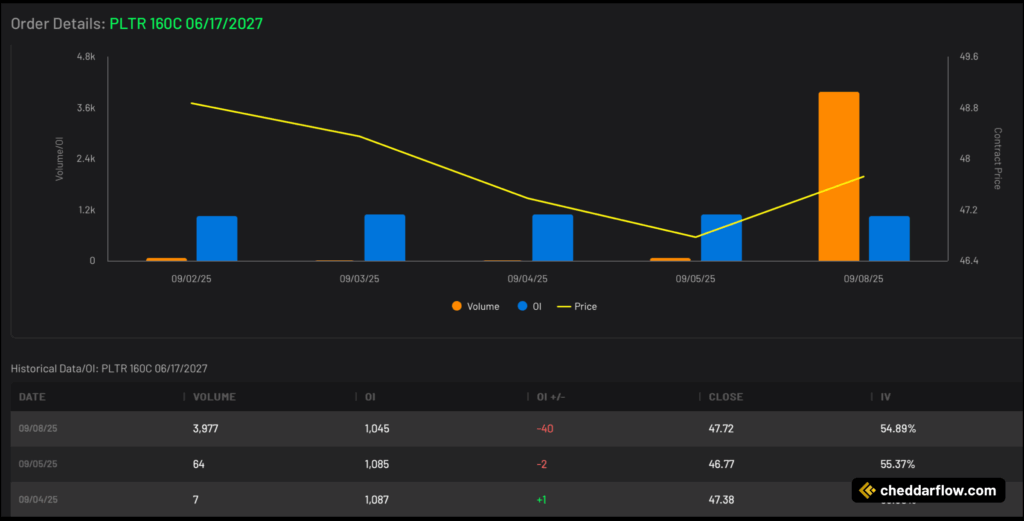Viewport: 1024px width, 521px height.
Task: Click the green PLTR 160C 06/17/2027 title
Action: point(186,24)
